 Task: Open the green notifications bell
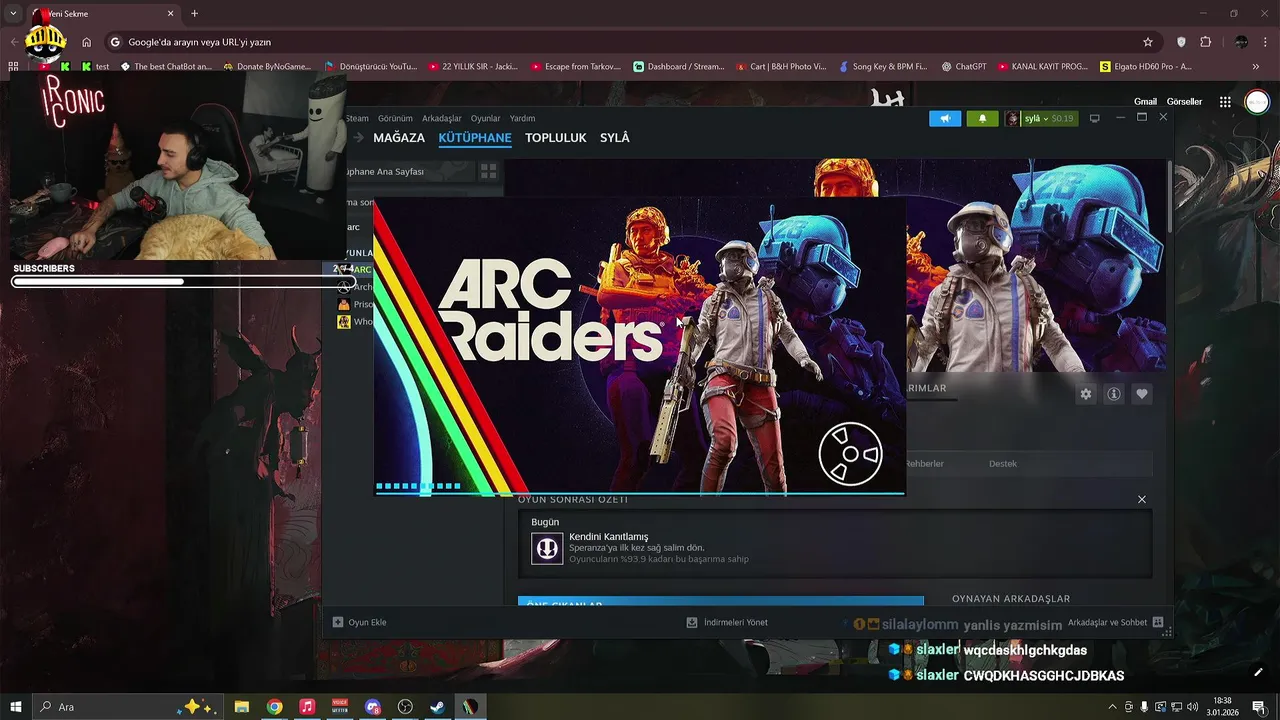982,118
